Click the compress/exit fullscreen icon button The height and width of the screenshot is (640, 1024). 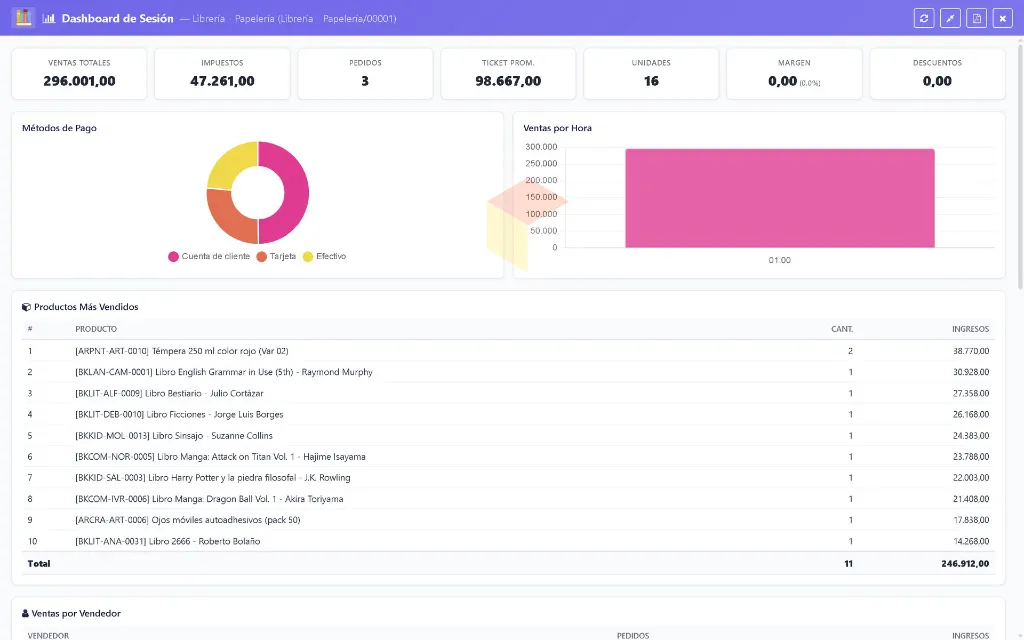[x=950, y=18]
